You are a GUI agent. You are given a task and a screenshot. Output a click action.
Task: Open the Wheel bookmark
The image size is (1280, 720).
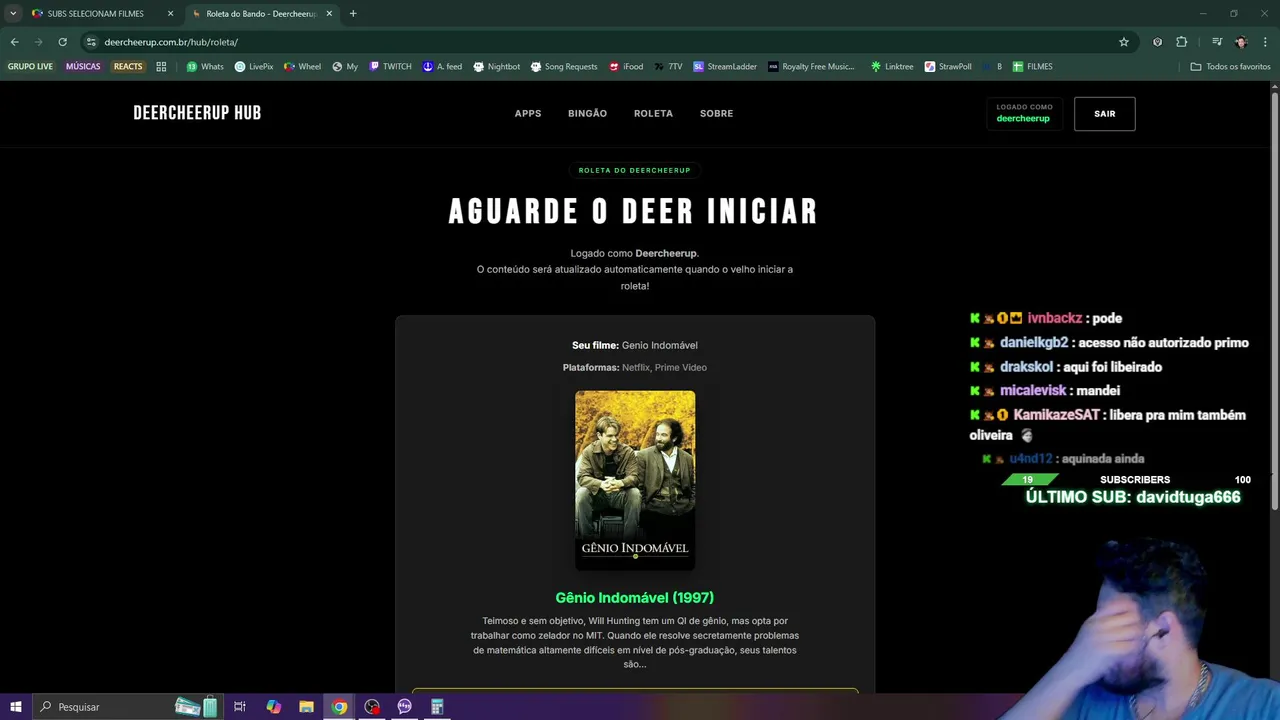click(303, 66)
